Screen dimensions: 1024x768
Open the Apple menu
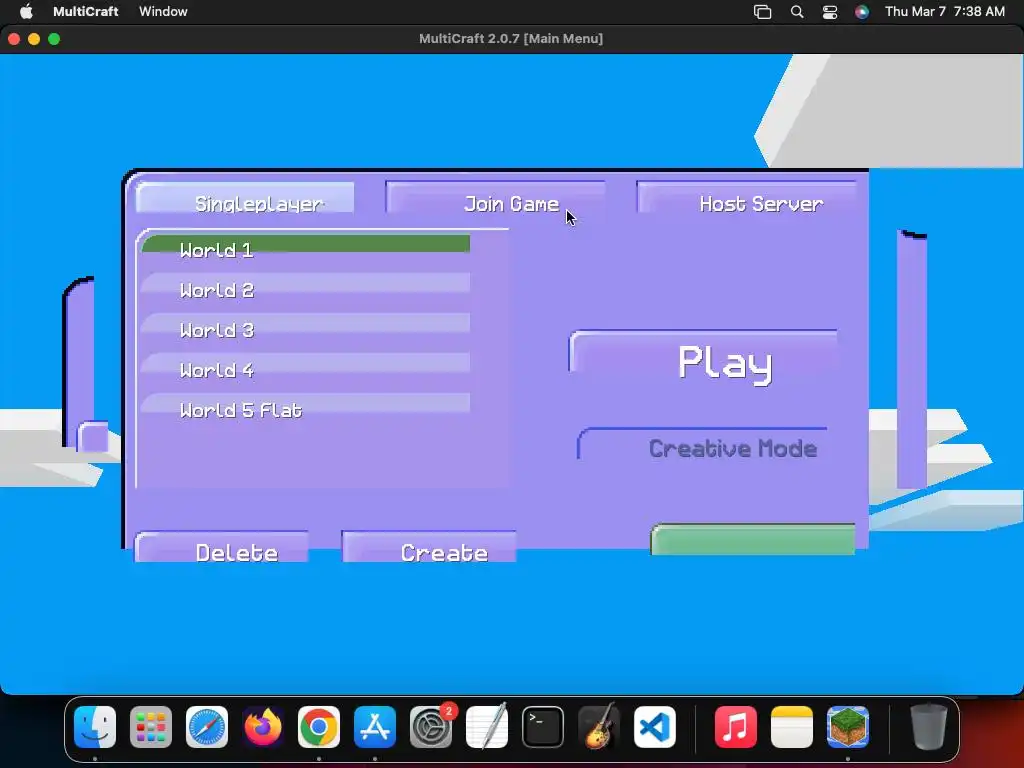26,11
